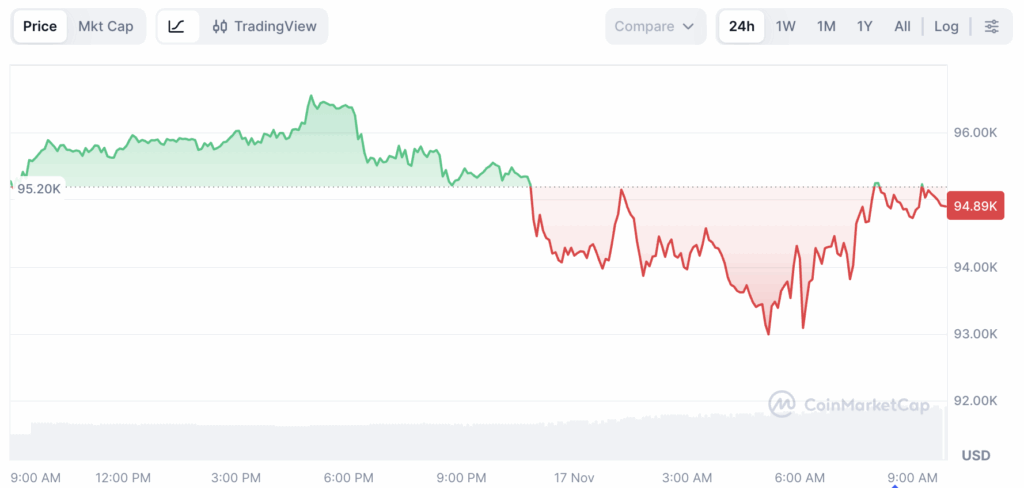Show All time range

pyautogui.click(x=902, y=27)
